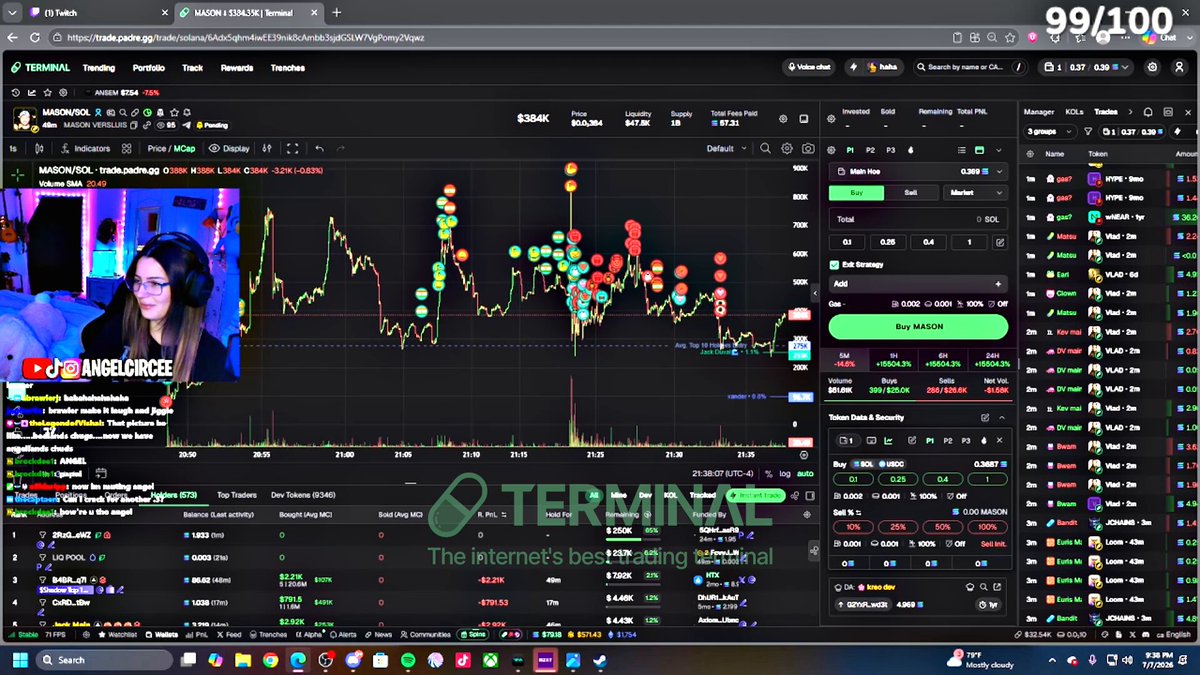
Task: Edit the quick buy amount presets
Action: tap(999, 242)
